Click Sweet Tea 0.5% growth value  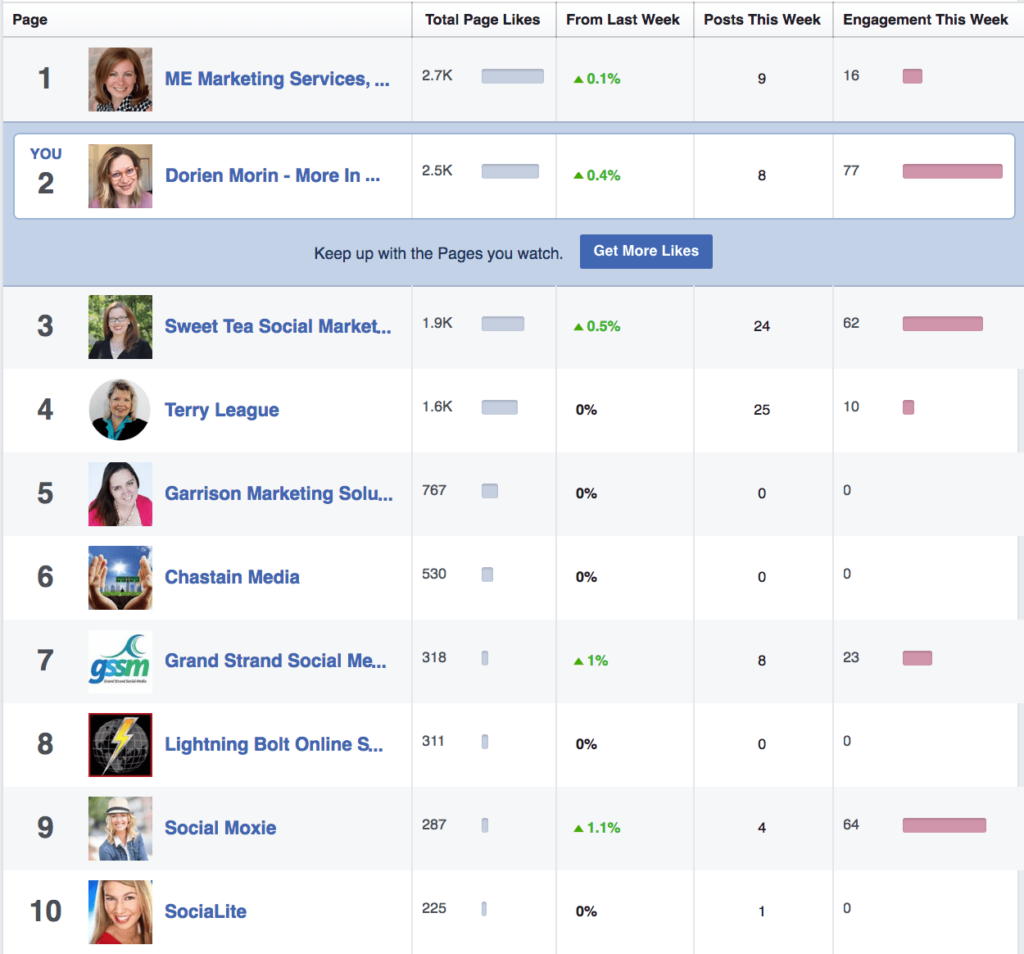point(597,326)
